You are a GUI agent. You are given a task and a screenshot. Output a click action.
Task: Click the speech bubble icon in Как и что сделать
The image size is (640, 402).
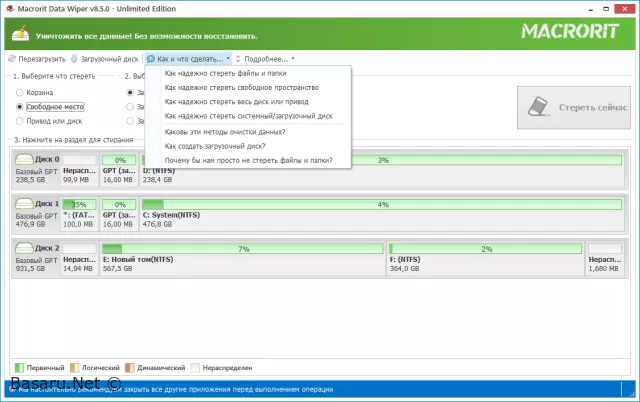coord(151,59)
